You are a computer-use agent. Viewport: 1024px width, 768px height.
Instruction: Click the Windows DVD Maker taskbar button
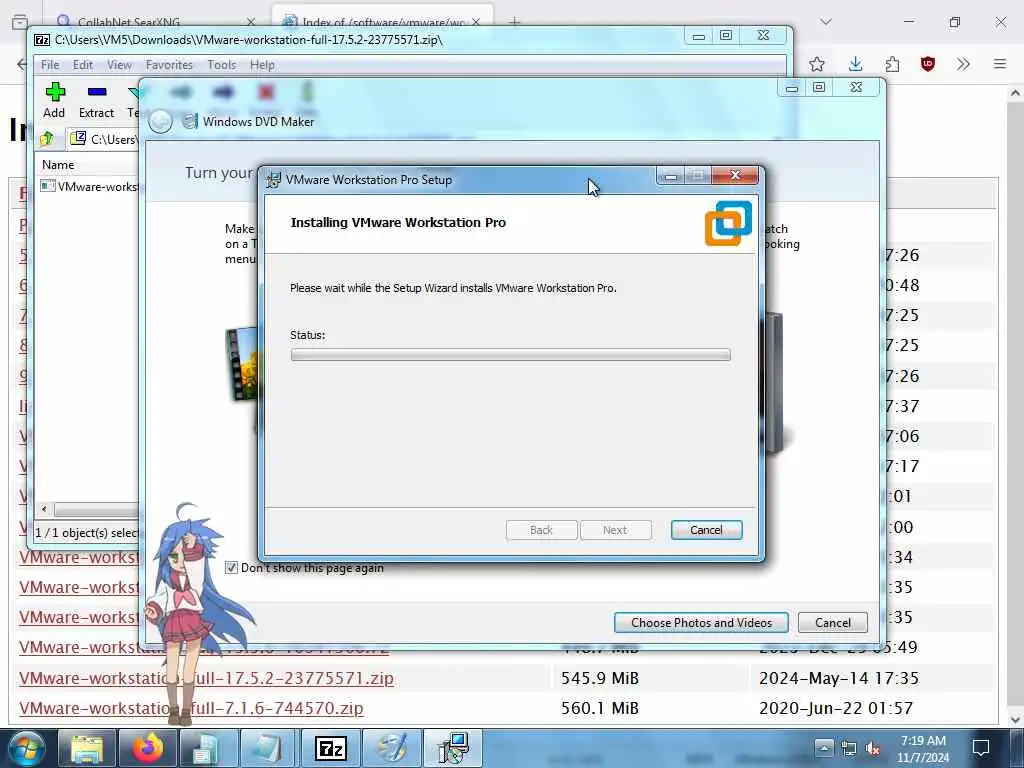[x=391, y=748]
